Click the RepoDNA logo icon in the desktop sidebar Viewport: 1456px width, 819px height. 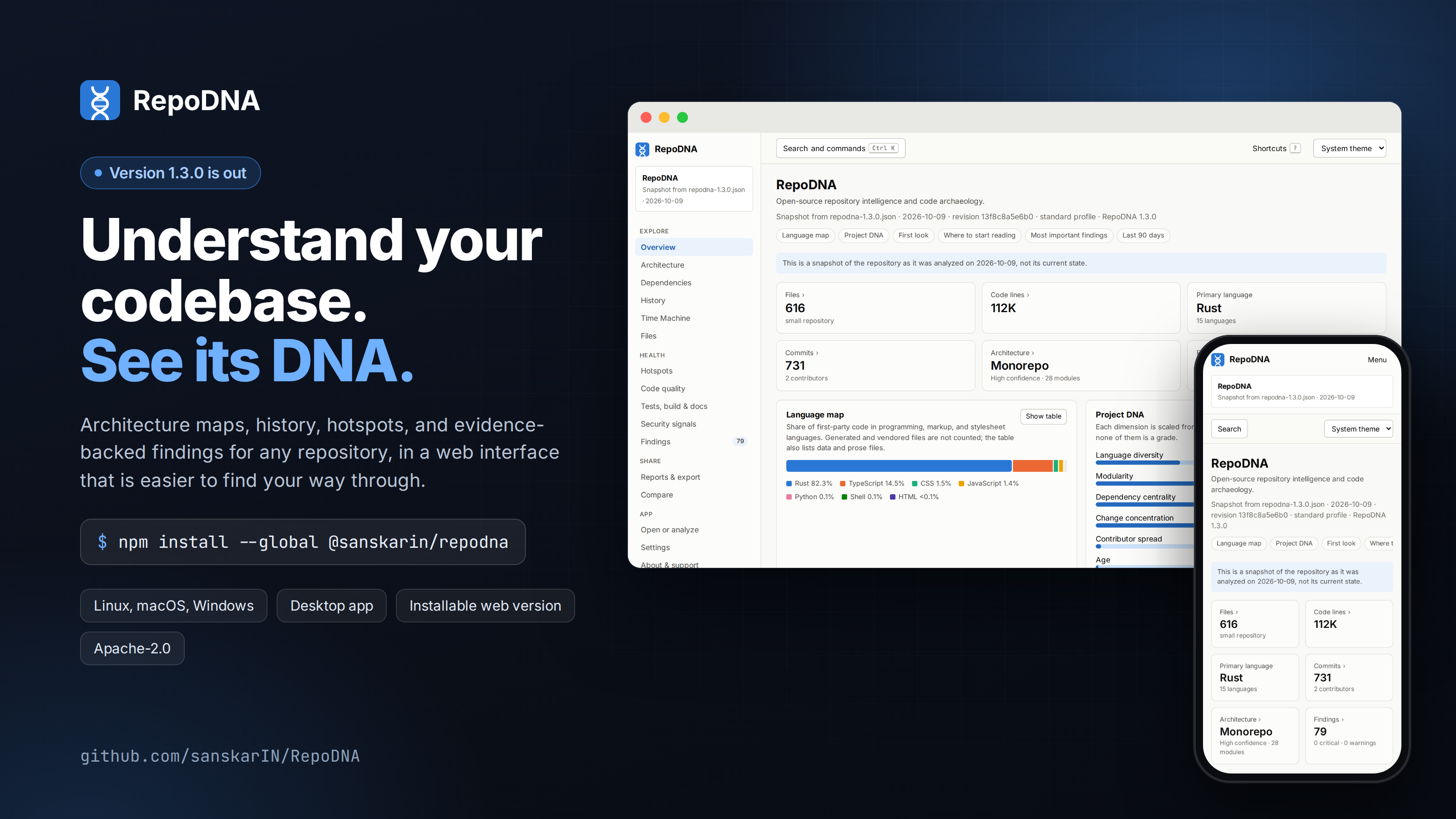click(x=642, y=149)
